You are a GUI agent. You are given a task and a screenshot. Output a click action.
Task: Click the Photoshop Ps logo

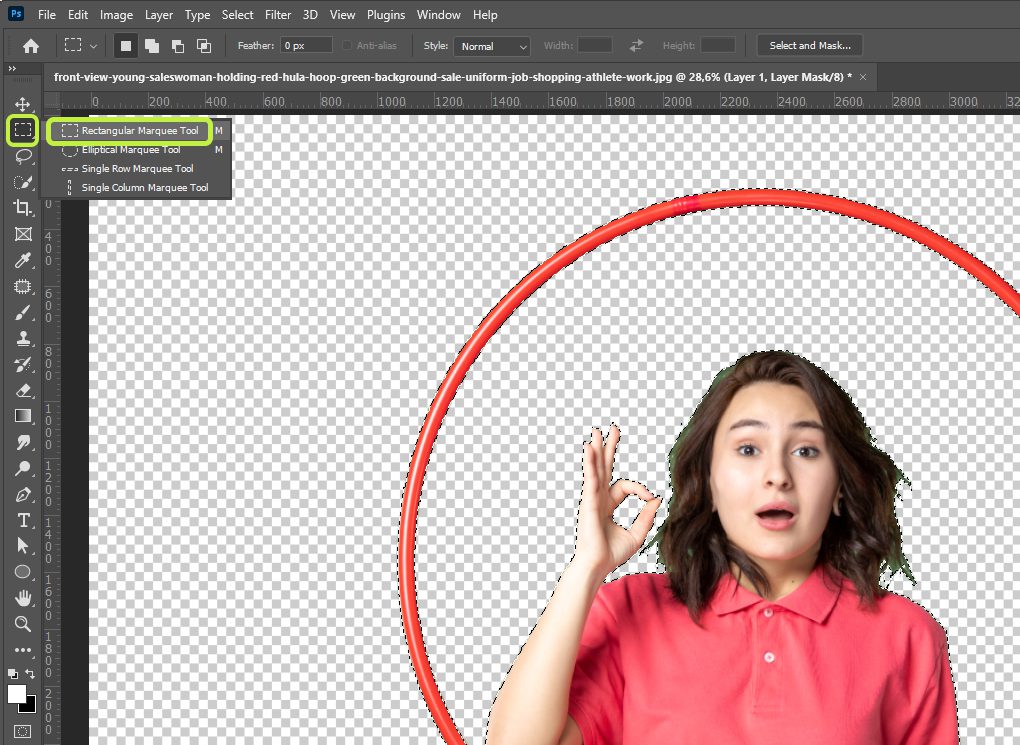(x=16, y=13)
